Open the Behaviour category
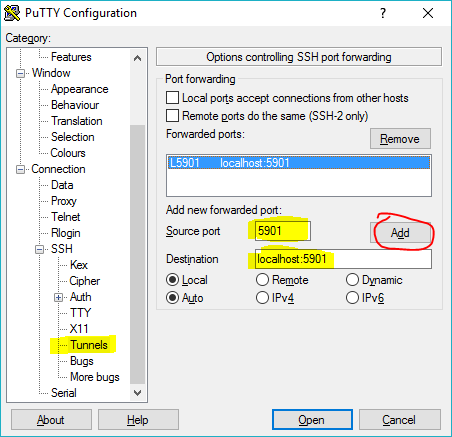This screenshot has height=437, width=452. (x=75, y=105)
